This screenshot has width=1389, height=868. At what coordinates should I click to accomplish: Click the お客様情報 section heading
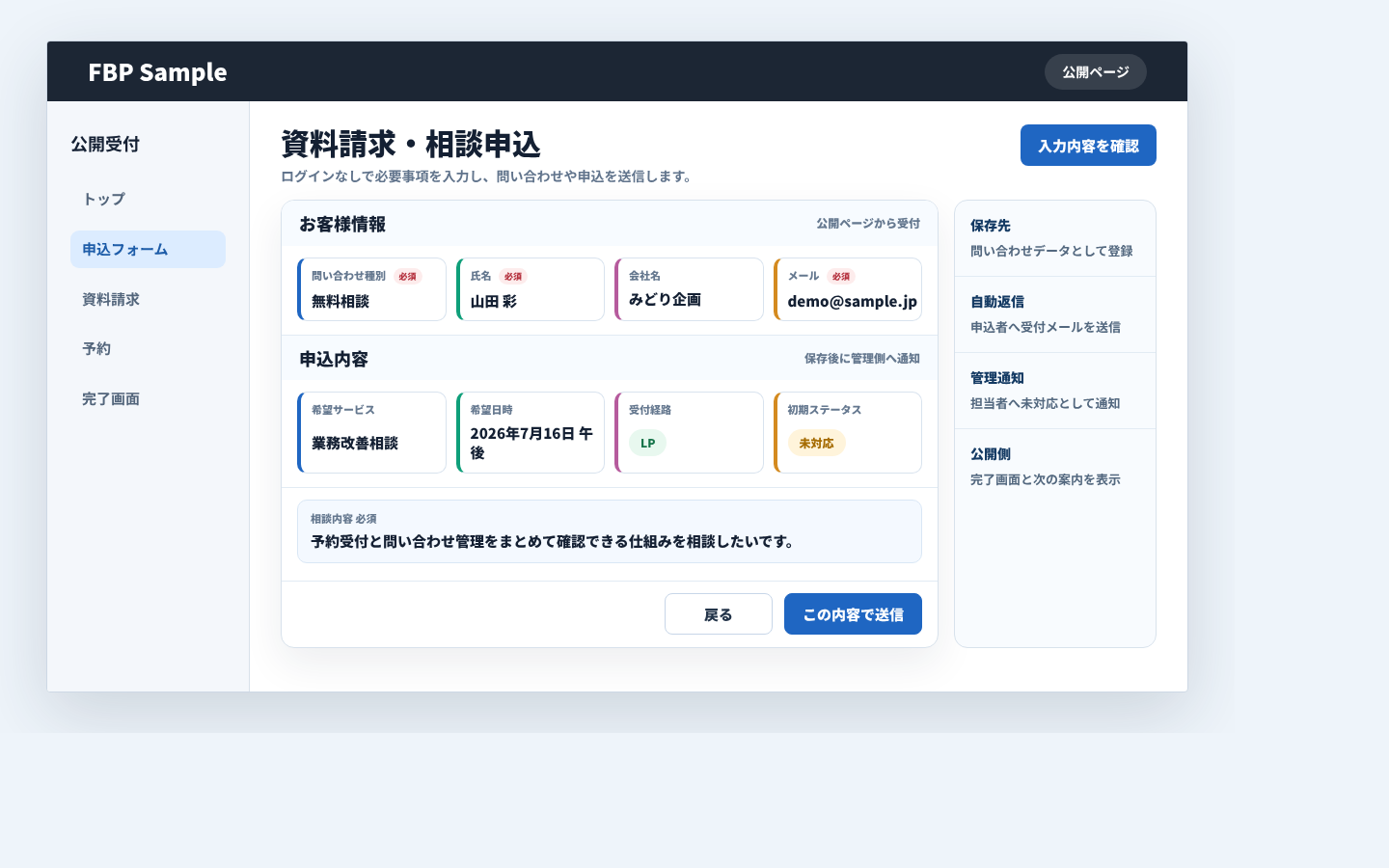click(342, 224)
